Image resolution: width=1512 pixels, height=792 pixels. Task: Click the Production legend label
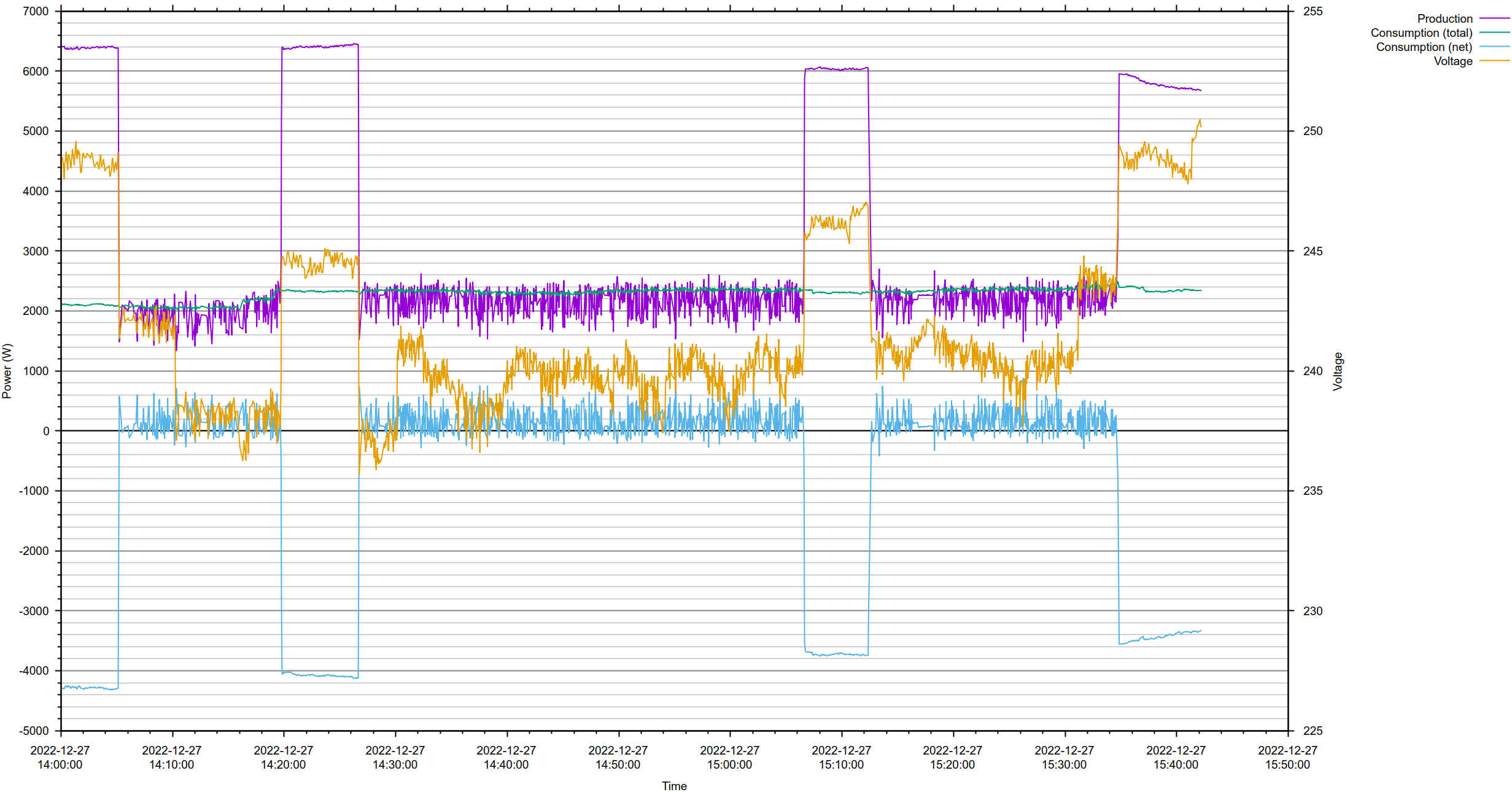pyautogui.click(x=1444, y=19)
